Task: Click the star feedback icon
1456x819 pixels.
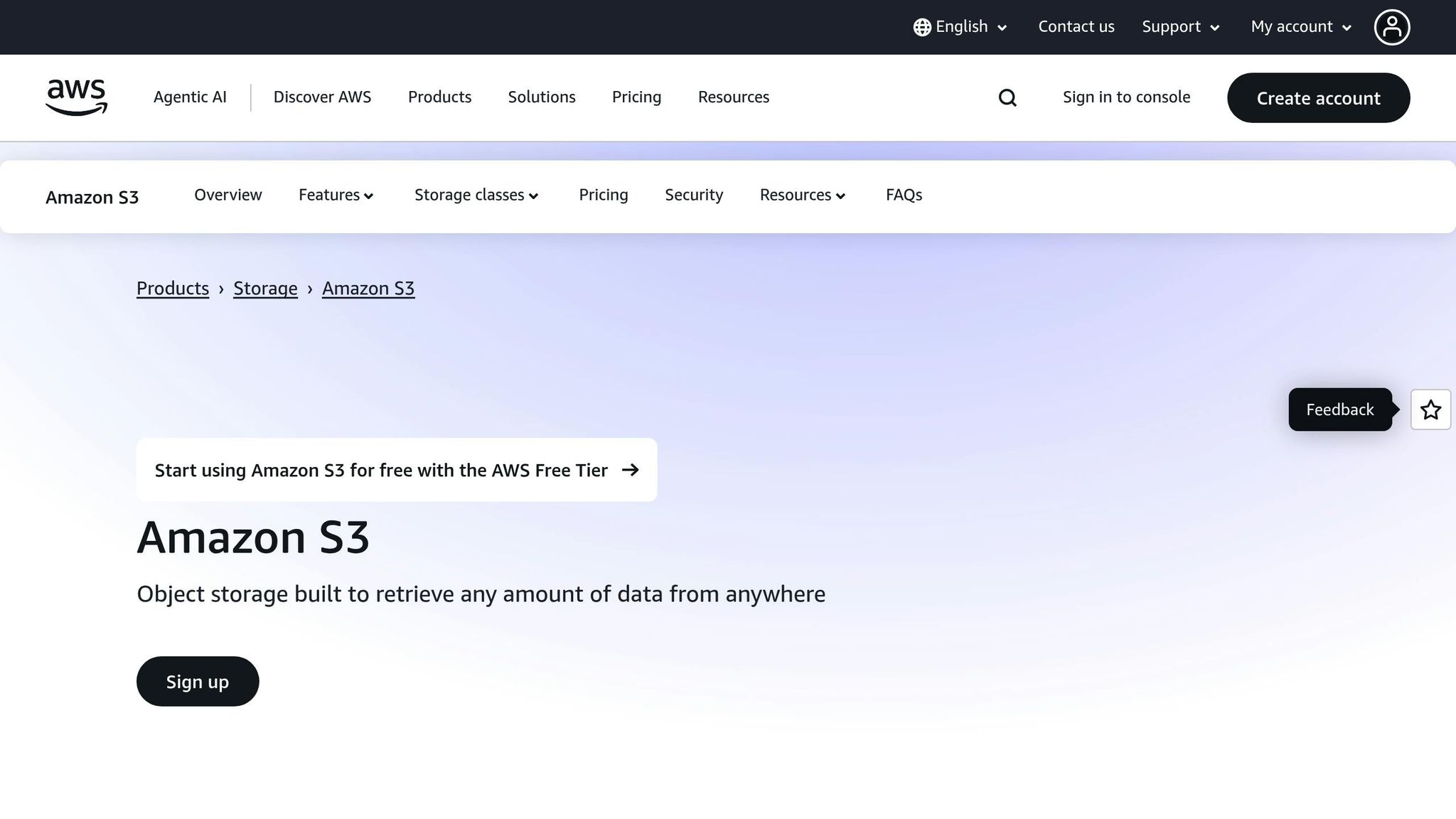Action: tap(1430, 409)
